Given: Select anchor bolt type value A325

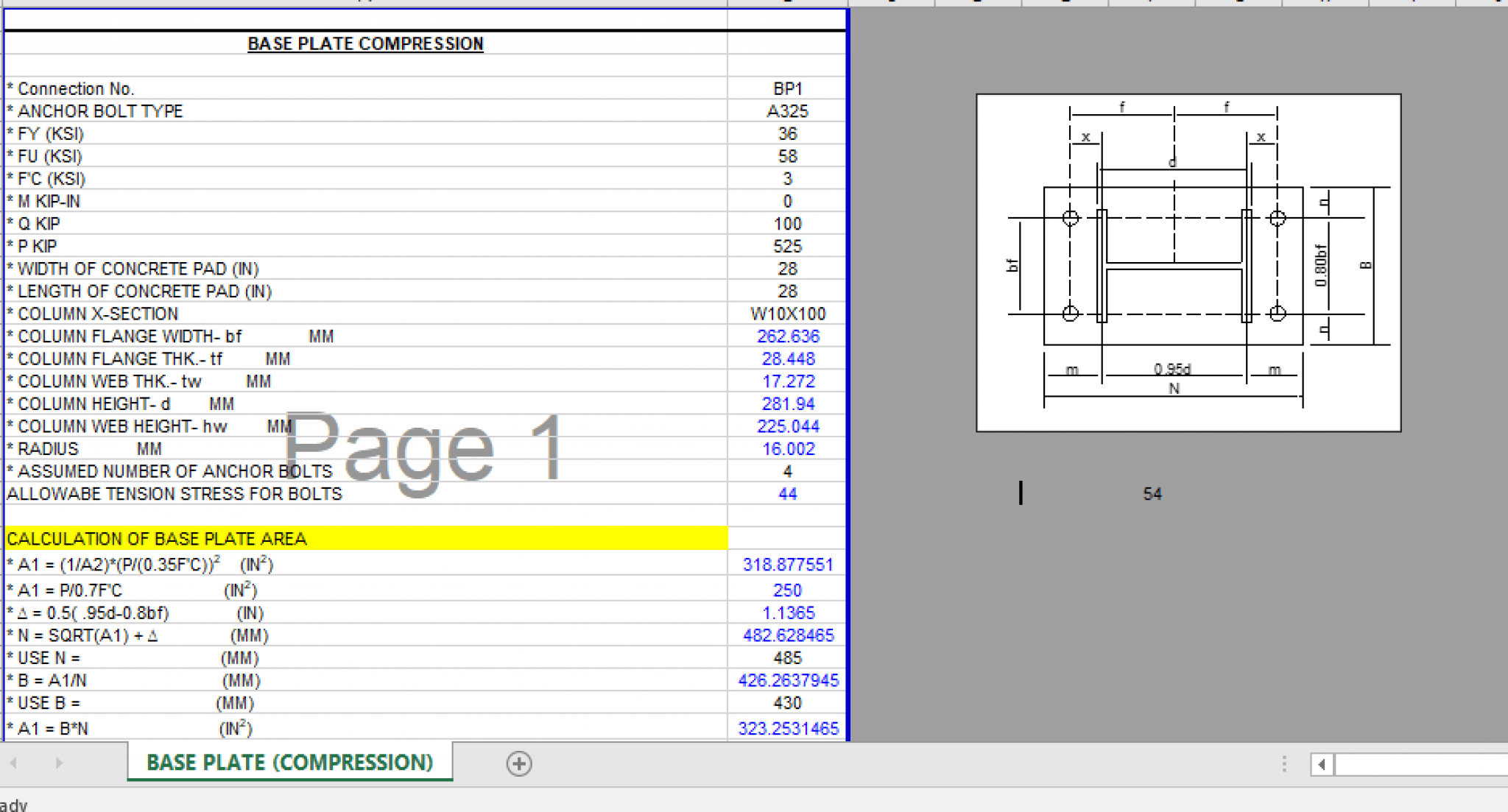Looking at the screenshot, I should coord(787,111).
